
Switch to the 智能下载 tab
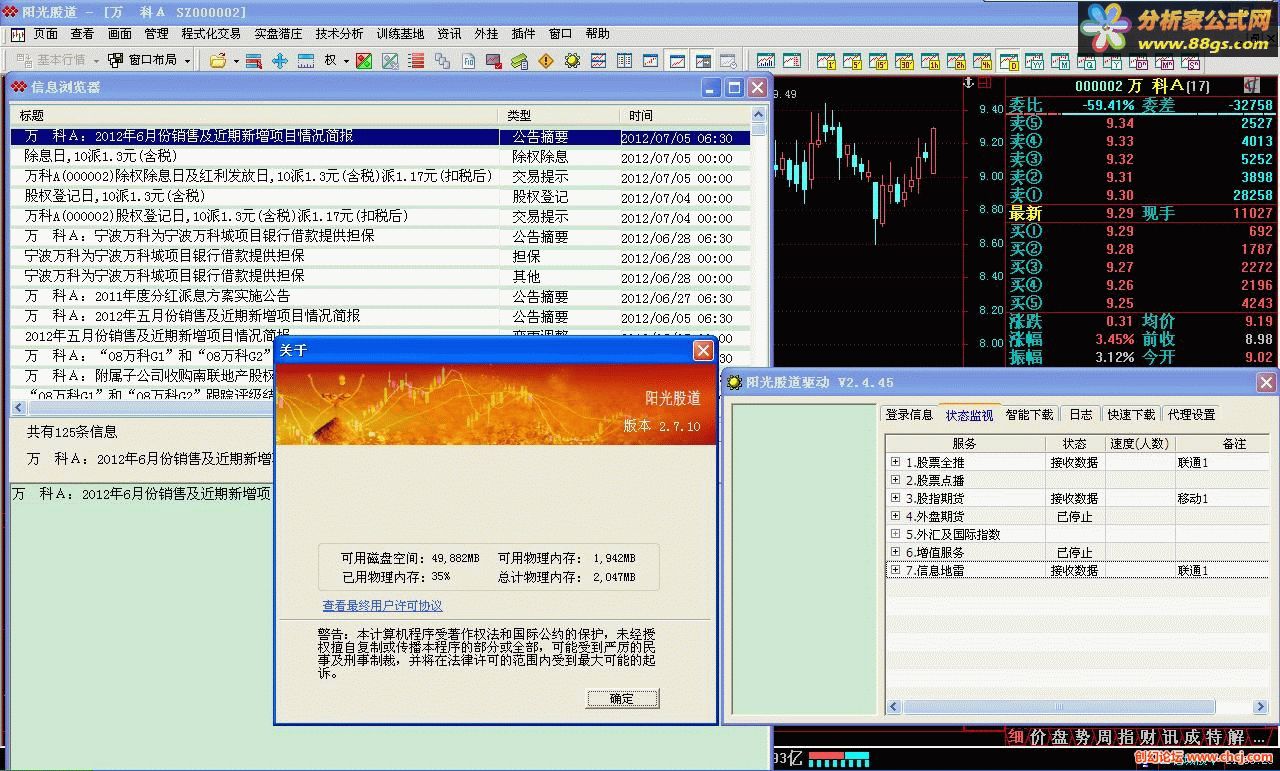[x=1029, y=415]
